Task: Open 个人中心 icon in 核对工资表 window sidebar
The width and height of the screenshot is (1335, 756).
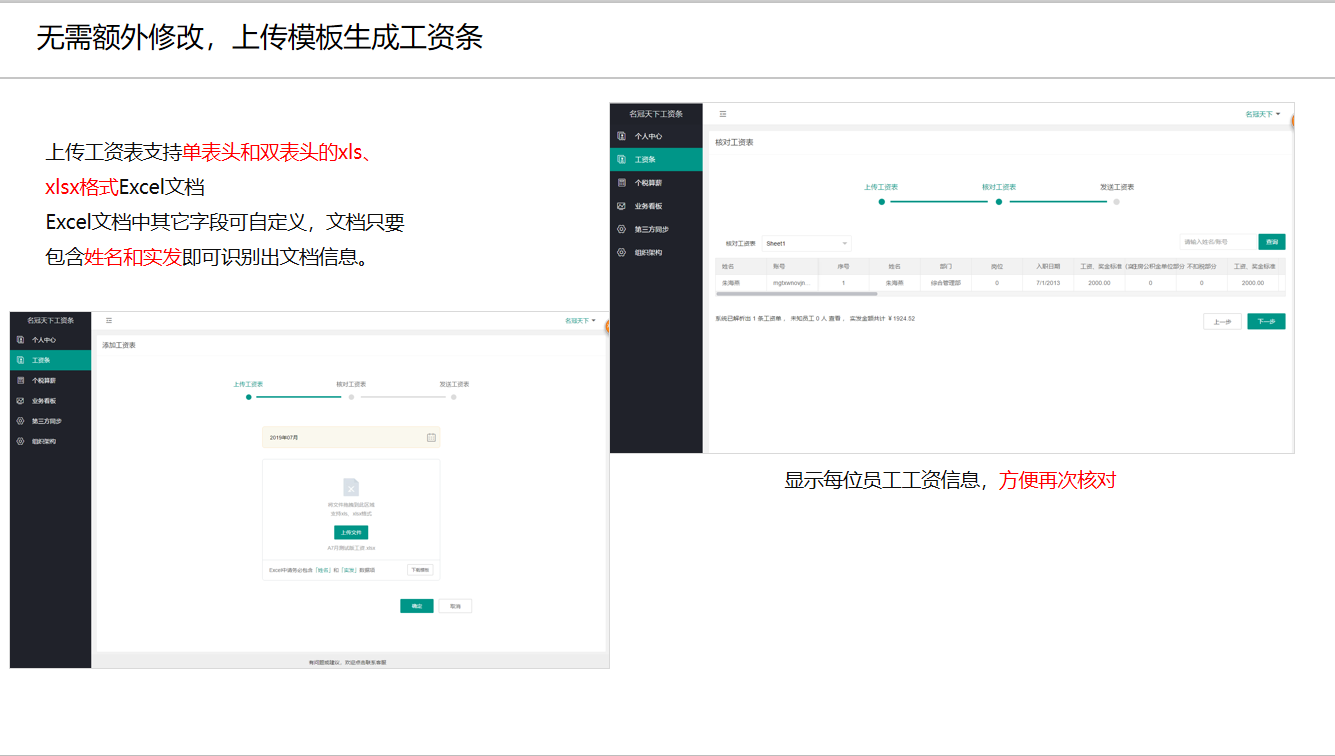Action: pyautogui.click(x=622, y=136)
